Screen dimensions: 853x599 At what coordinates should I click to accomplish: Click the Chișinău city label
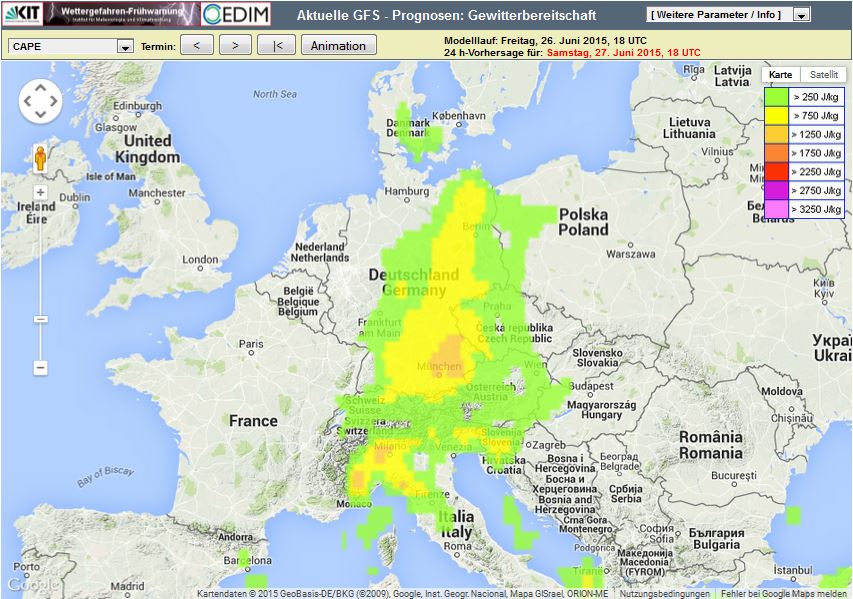coord(792,418)
